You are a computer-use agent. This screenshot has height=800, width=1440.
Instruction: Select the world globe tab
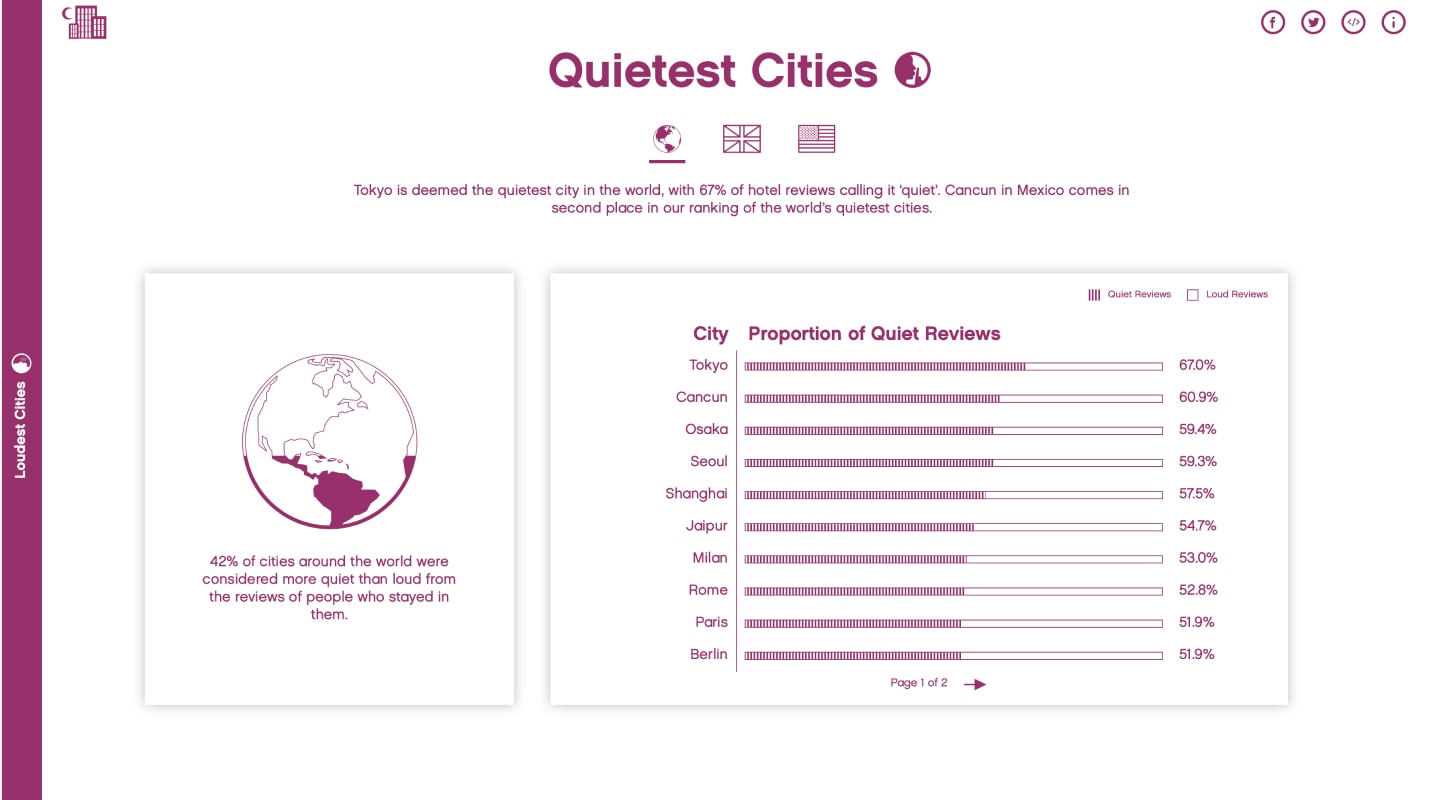tap(667, 139)
